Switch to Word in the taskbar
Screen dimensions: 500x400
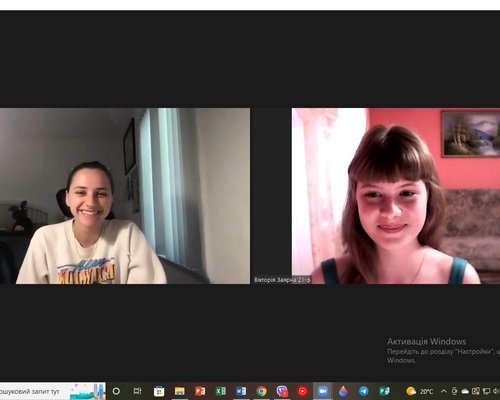[x=241, y=391]
